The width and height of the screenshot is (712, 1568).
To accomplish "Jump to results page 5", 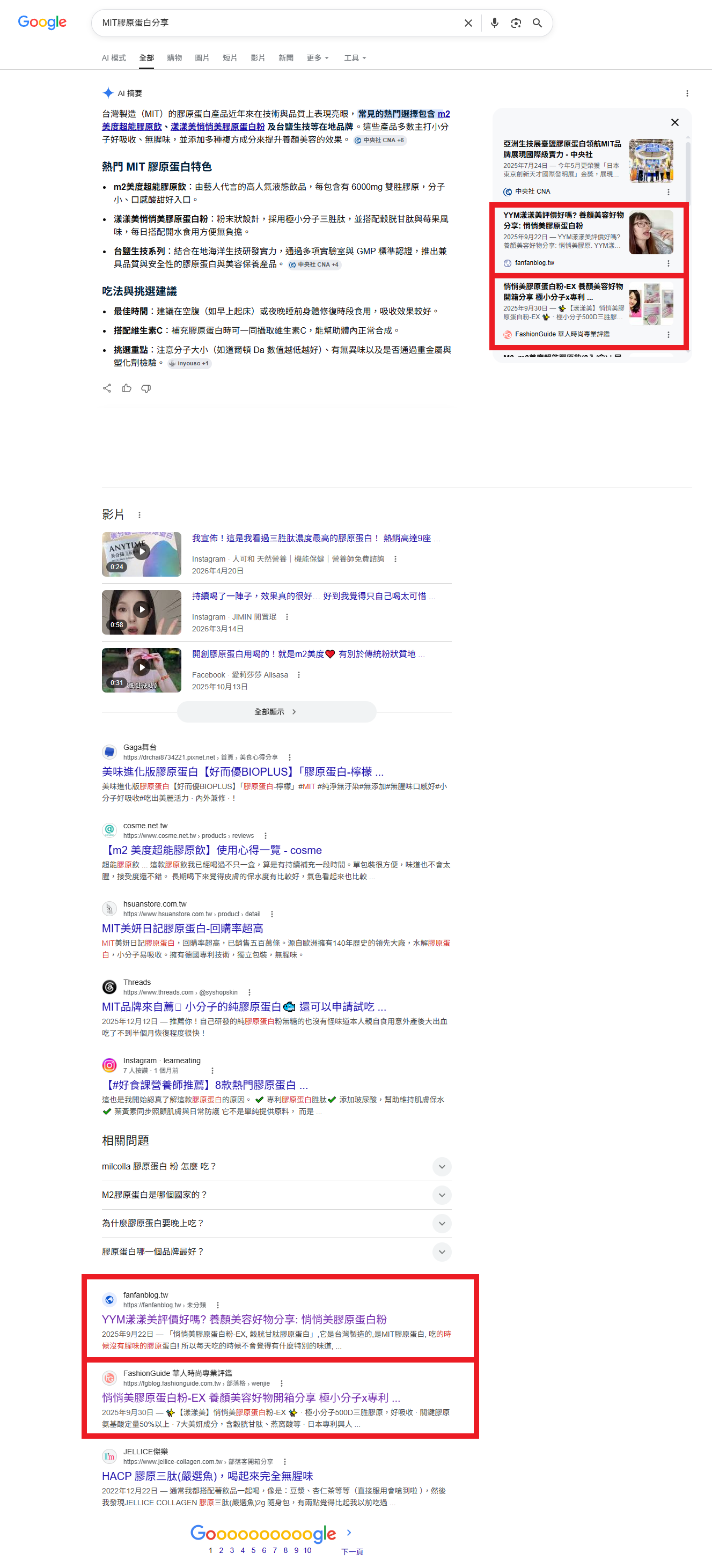I will (x=253, y=1550).
